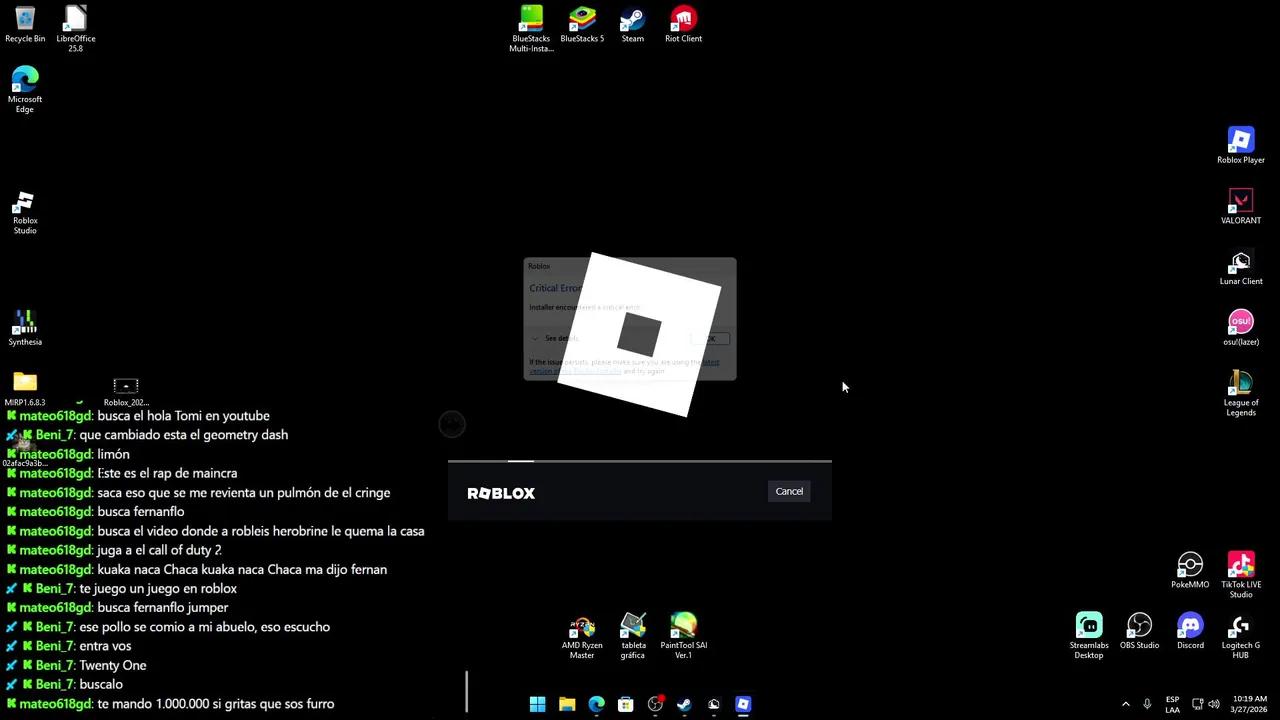Select the TikTok LIVE Studio icon
1280x720 pixels.
click(x=1241, y=575)
